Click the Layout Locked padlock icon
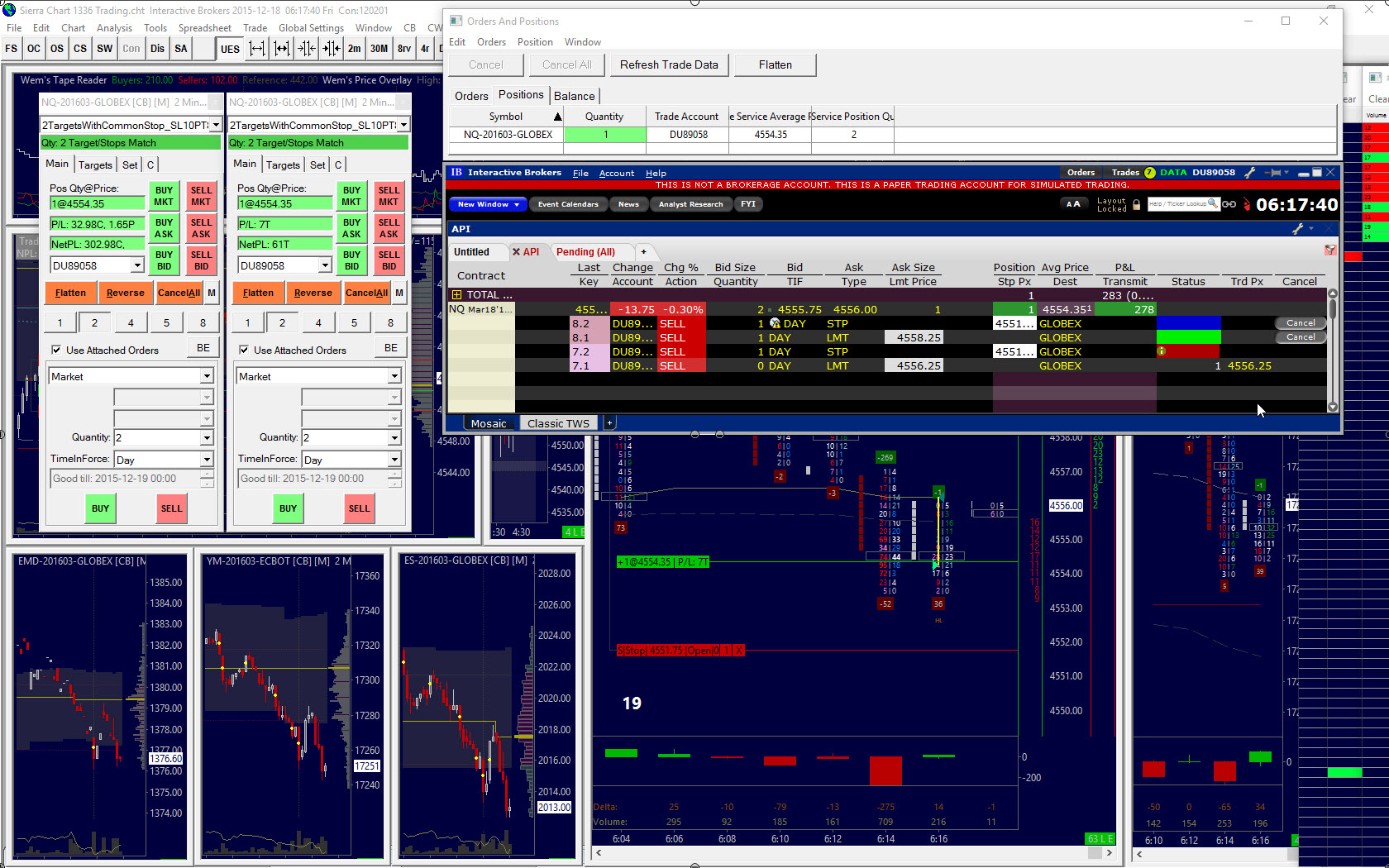1389x868 pixels. point(1137,204)
